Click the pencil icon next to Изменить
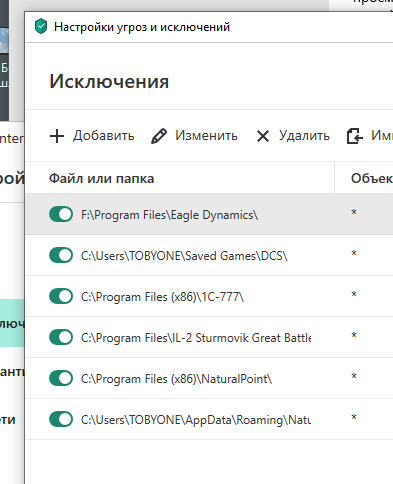Image resolution: width=393 pixels, height=484 pixels. click(159, 136)
